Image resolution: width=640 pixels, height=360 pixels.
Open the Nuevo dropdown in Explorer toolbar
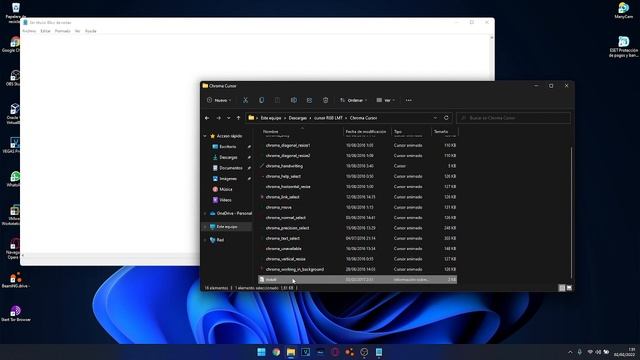pos(219,100)
